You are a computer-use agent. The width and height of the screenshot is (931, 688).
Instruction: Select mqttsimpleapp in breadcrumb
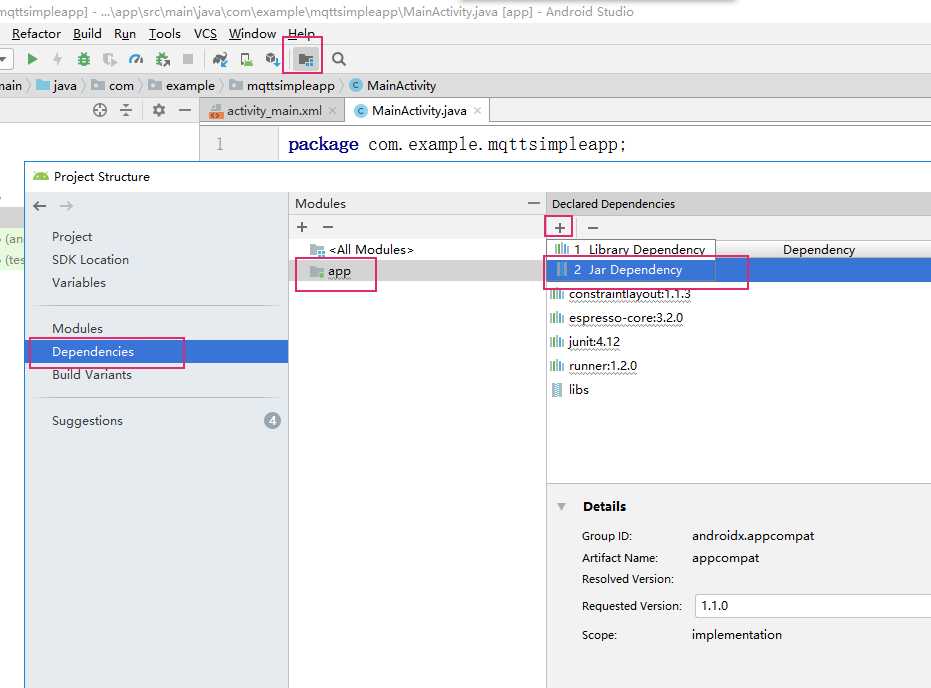[x=282, y=86]
